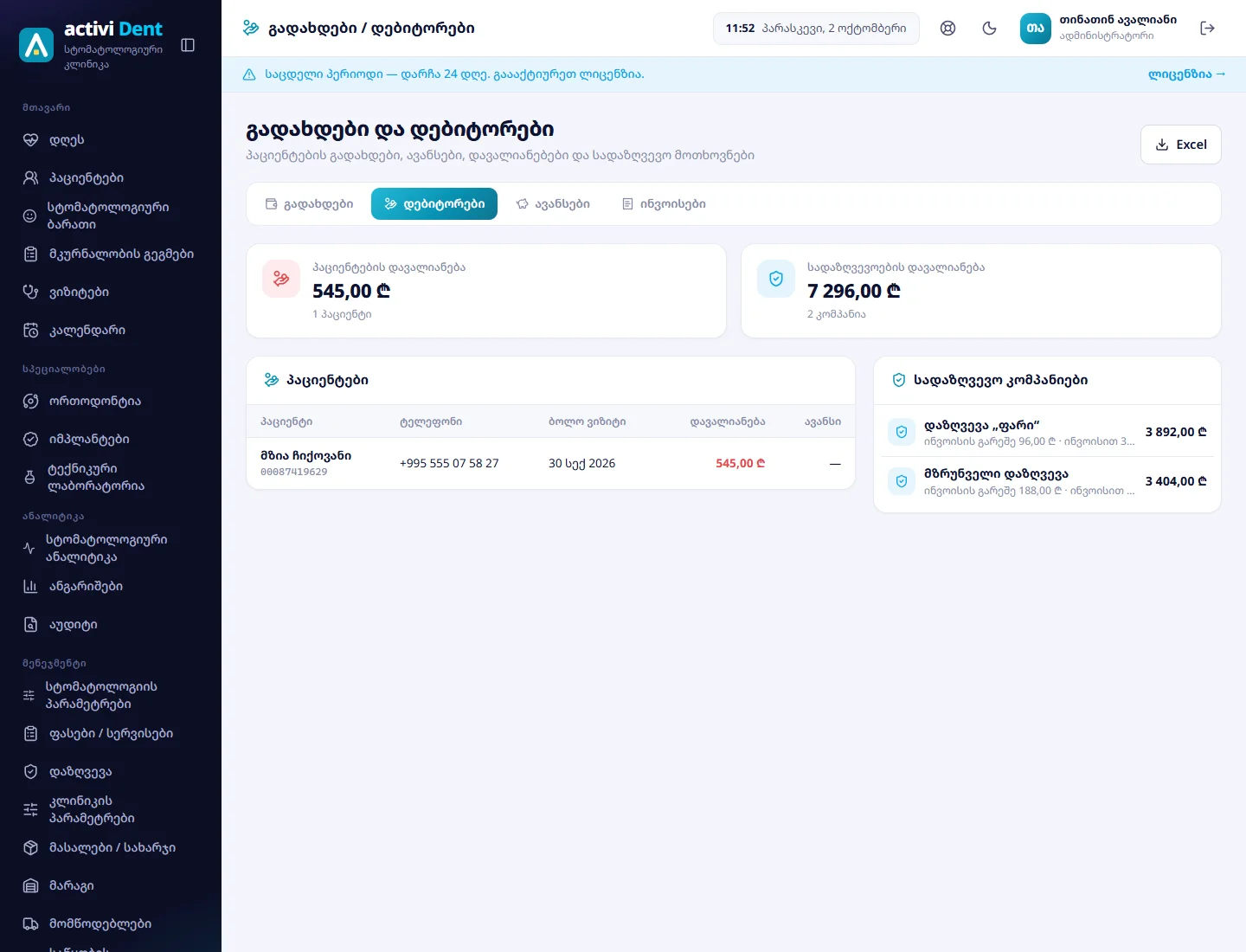The image size is (1246, 952).
Task: Collapse the sidebar with the panel icon
Action: [x=188, y=45]
